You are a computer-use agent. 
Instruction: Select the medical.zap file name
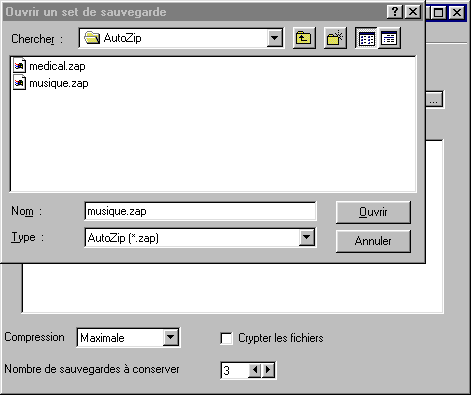(x=57, y=66)
